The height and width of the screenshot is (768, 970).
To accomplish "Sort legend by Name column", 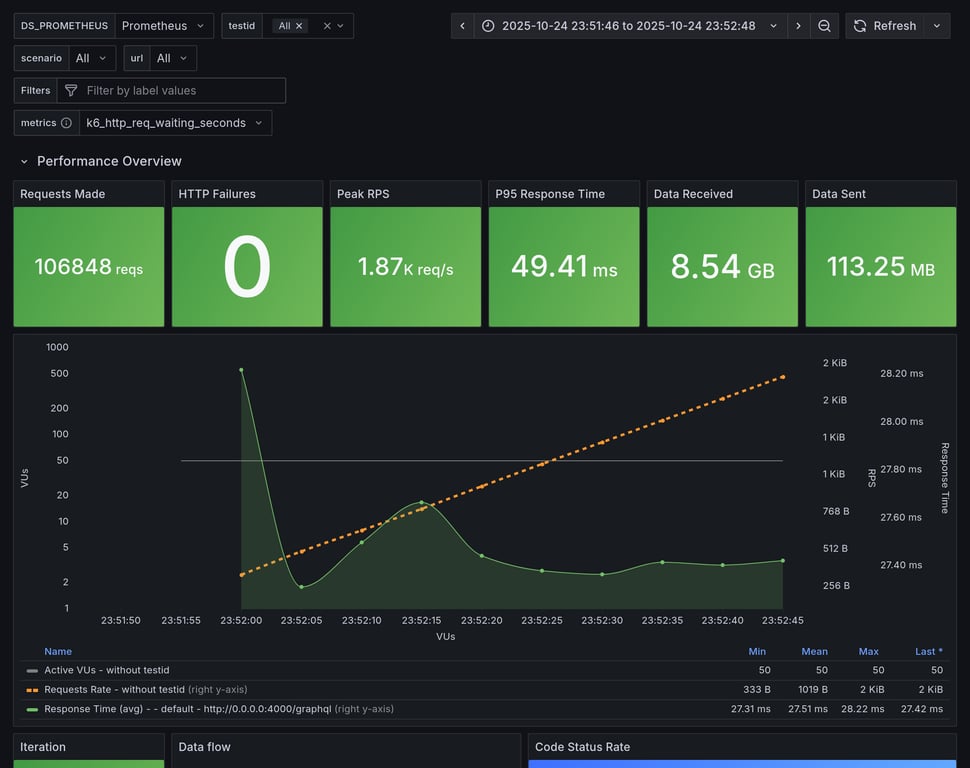I will (x=58, y=652).
